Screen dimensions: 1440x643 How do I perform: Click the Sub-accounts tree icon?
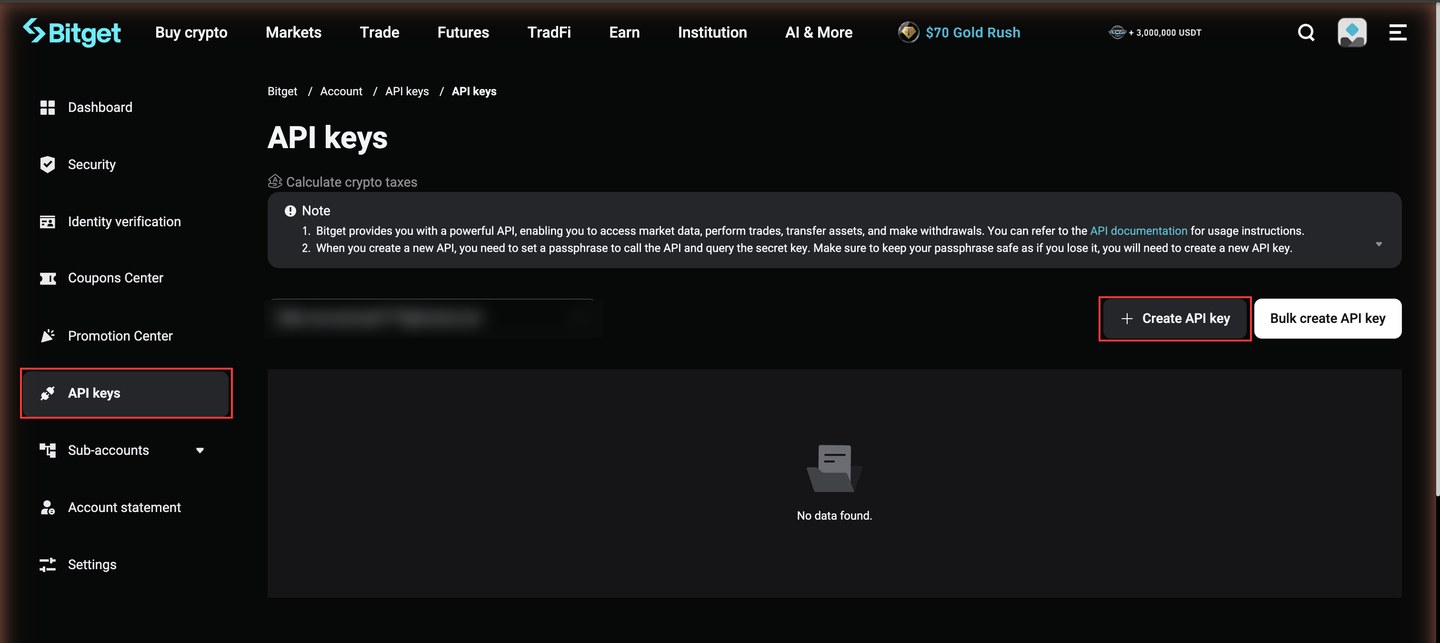point(47,450)
